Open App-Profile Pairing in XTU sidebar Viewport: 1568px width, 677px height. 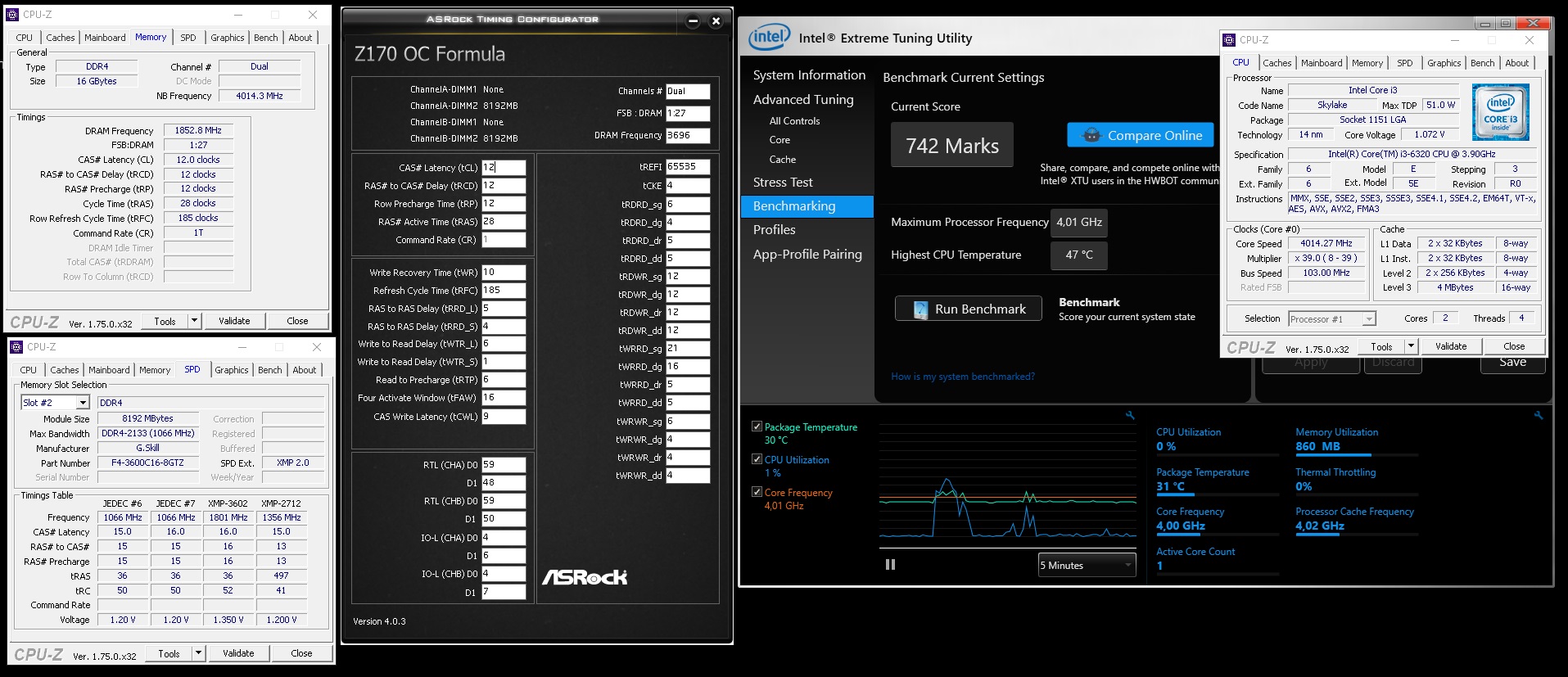pos(807,254)
